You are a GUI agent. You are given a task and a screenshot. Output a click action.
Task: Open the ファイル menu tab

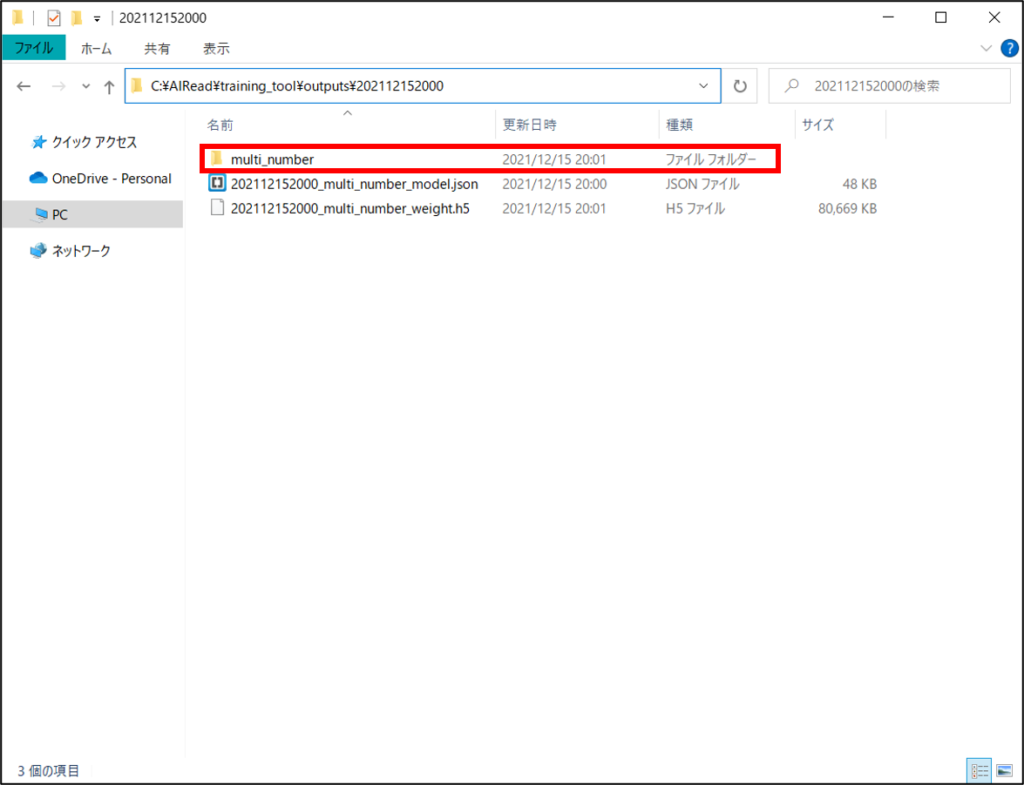coord(33,48)
